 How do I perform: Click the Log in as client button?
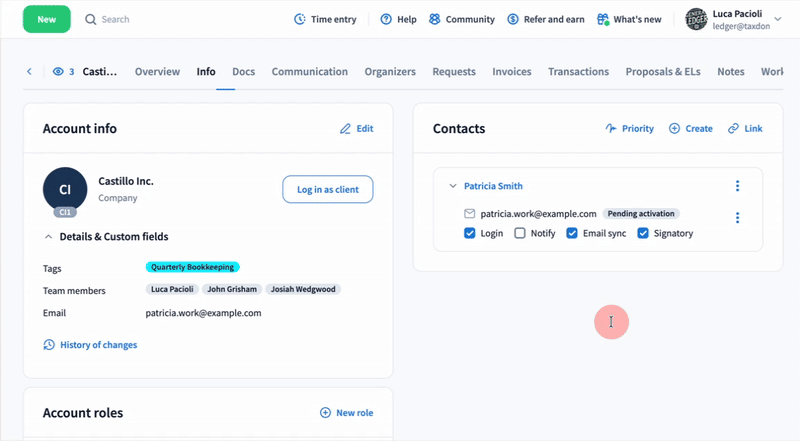(x=328, y=189)
